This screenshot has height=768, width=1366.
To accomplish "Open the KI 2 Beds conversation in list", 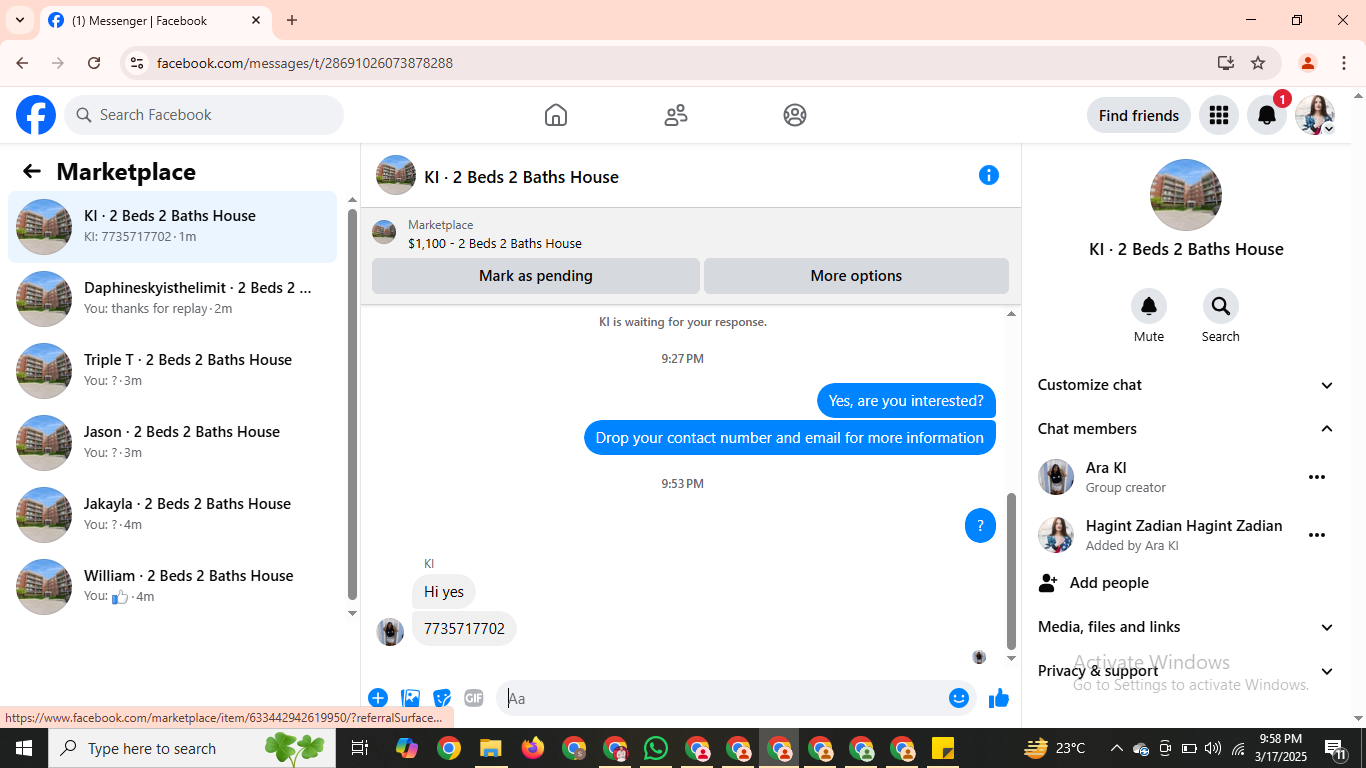I will (x=172, y=226).
